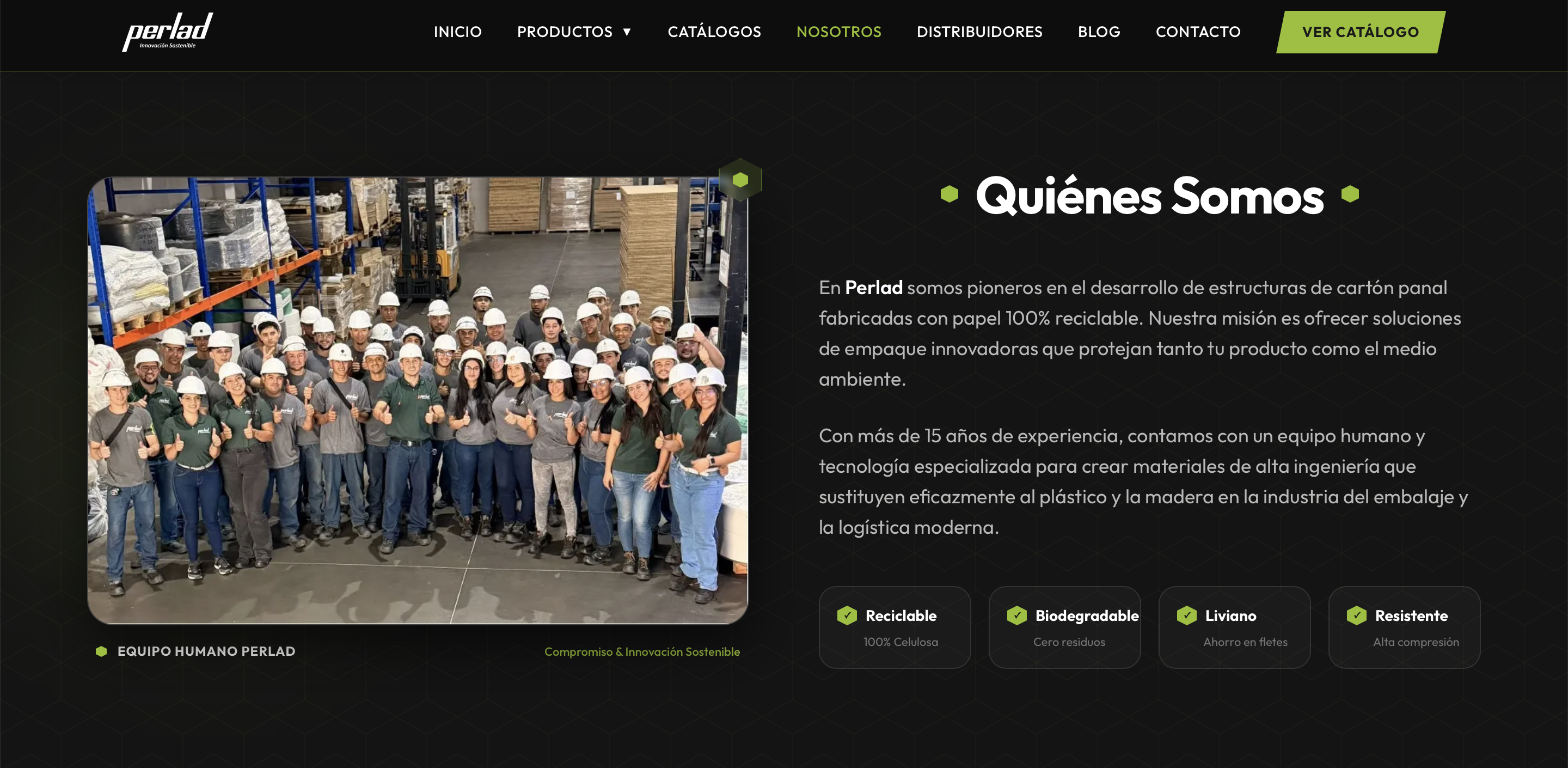Select the NOSOTROS nav item
This screenshot has width=1568, height=768.
(x=839, y=32)
